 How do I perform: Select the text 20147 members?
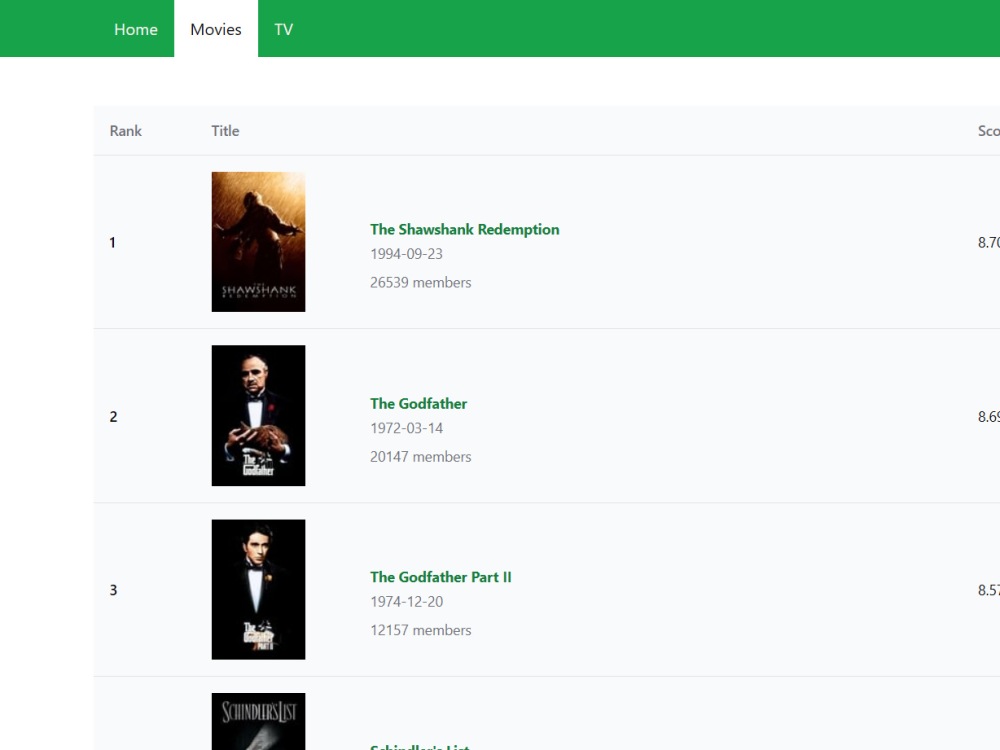tap(420, 457)
